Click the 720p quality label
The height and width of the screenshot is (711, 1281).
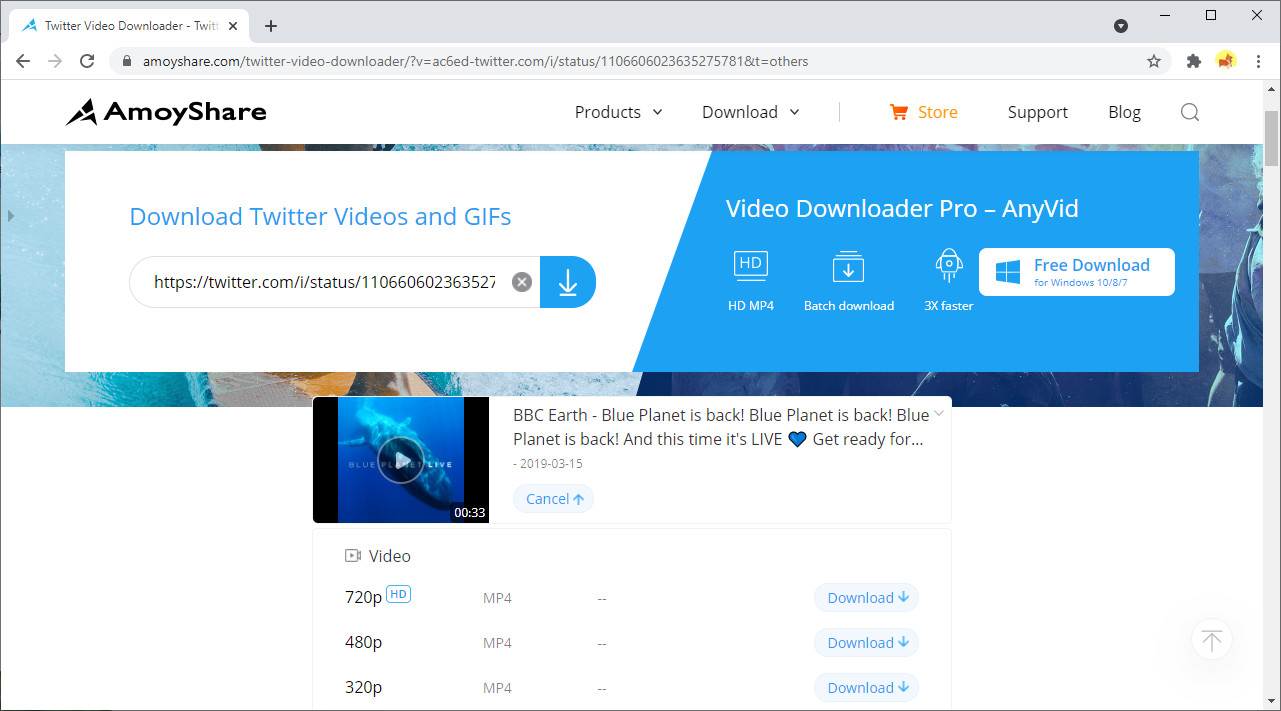pyautogui.click(x=363, y=598)
